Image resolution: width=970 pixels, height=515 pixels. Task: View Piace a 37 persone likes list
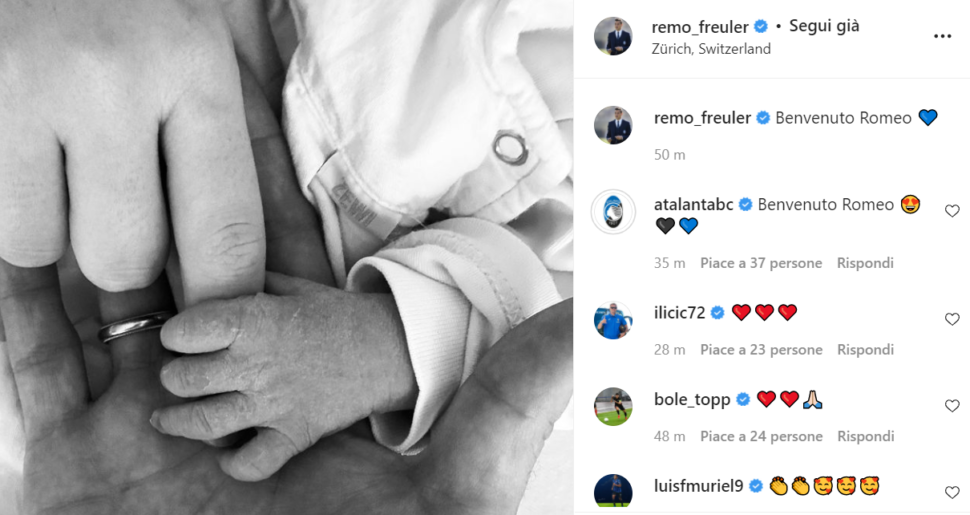point(761,263)
